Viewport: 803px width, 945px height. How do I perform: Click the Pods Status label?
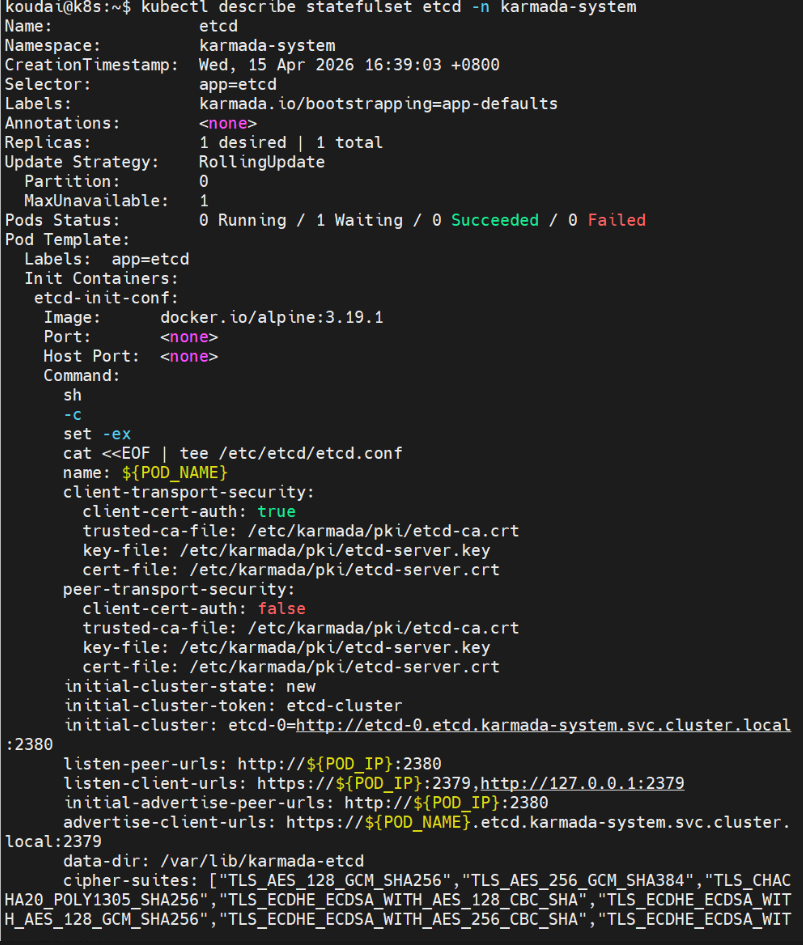[63, 220]
